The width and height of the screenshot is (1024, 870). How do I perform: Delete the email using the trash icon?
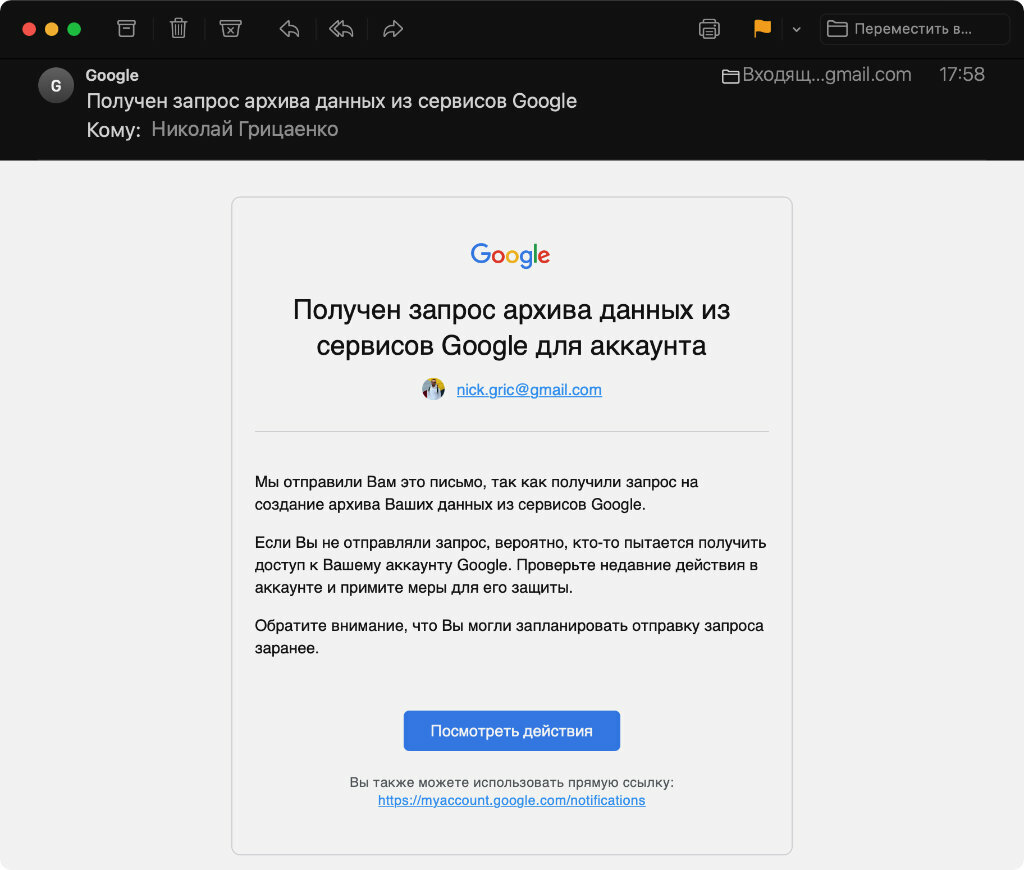point(178,29)
